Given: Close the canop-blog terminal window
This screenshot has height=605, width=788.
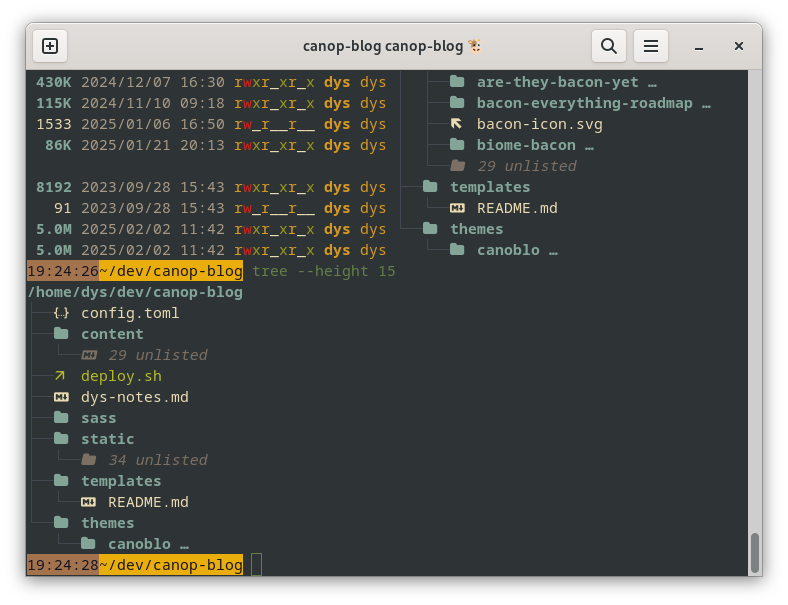Looking at the screenshot, I should (x=739, y=46).
